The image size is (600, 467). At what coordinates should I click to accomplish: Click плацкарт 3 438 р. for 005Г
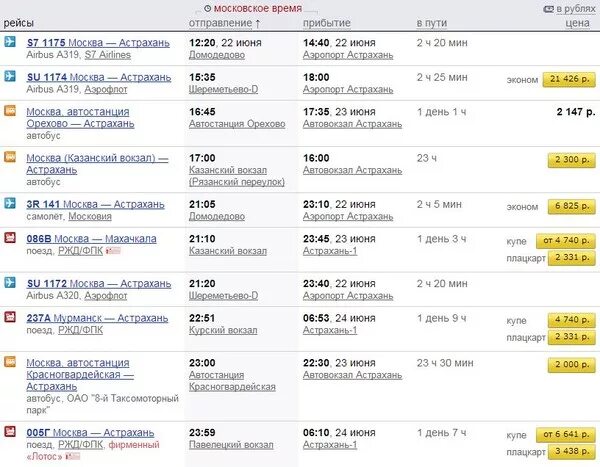tap(572, 452)
